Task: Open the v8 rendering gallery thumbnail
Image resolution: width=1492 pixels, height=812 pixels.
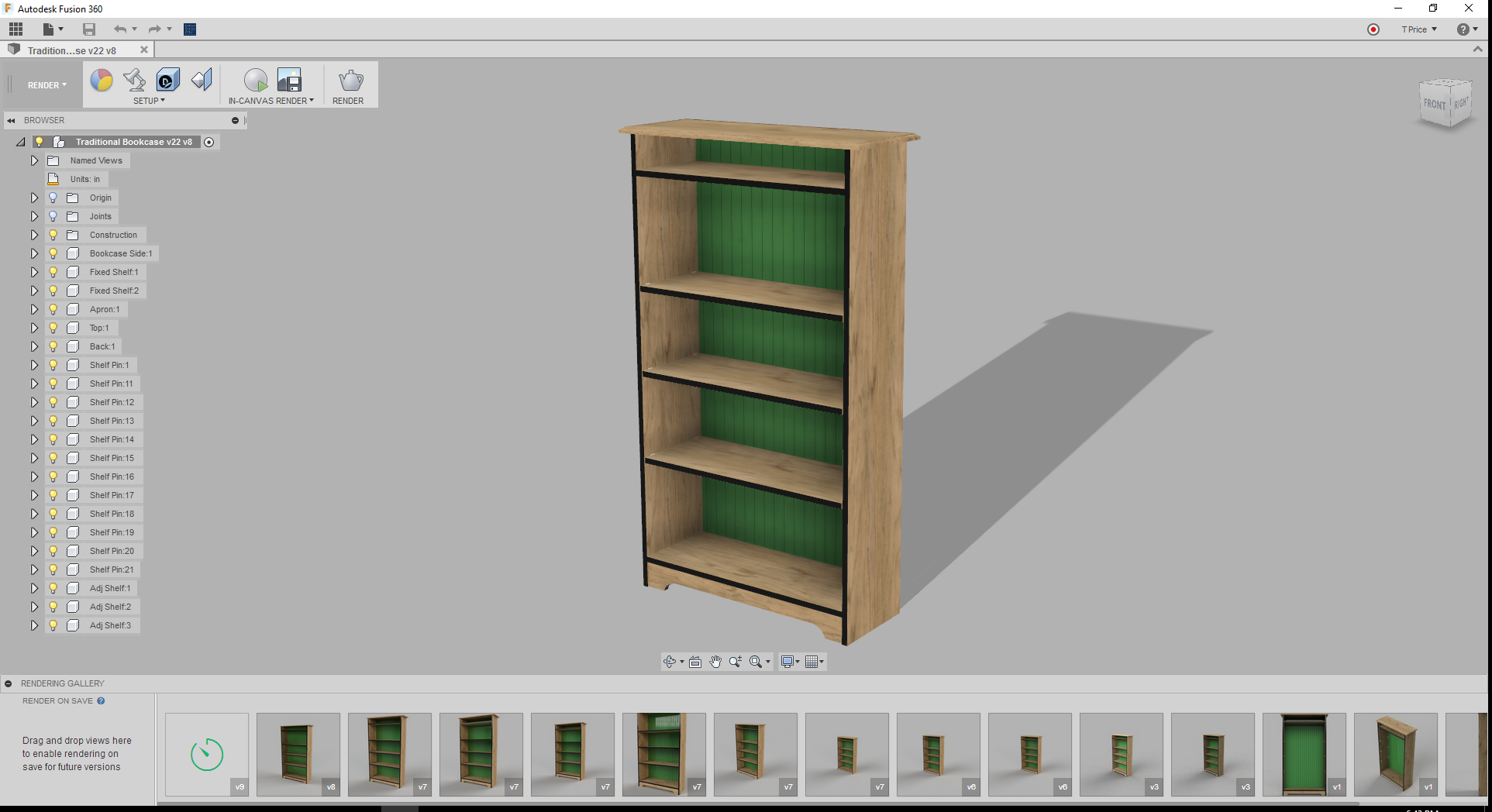Action: [x=298, y=754]
